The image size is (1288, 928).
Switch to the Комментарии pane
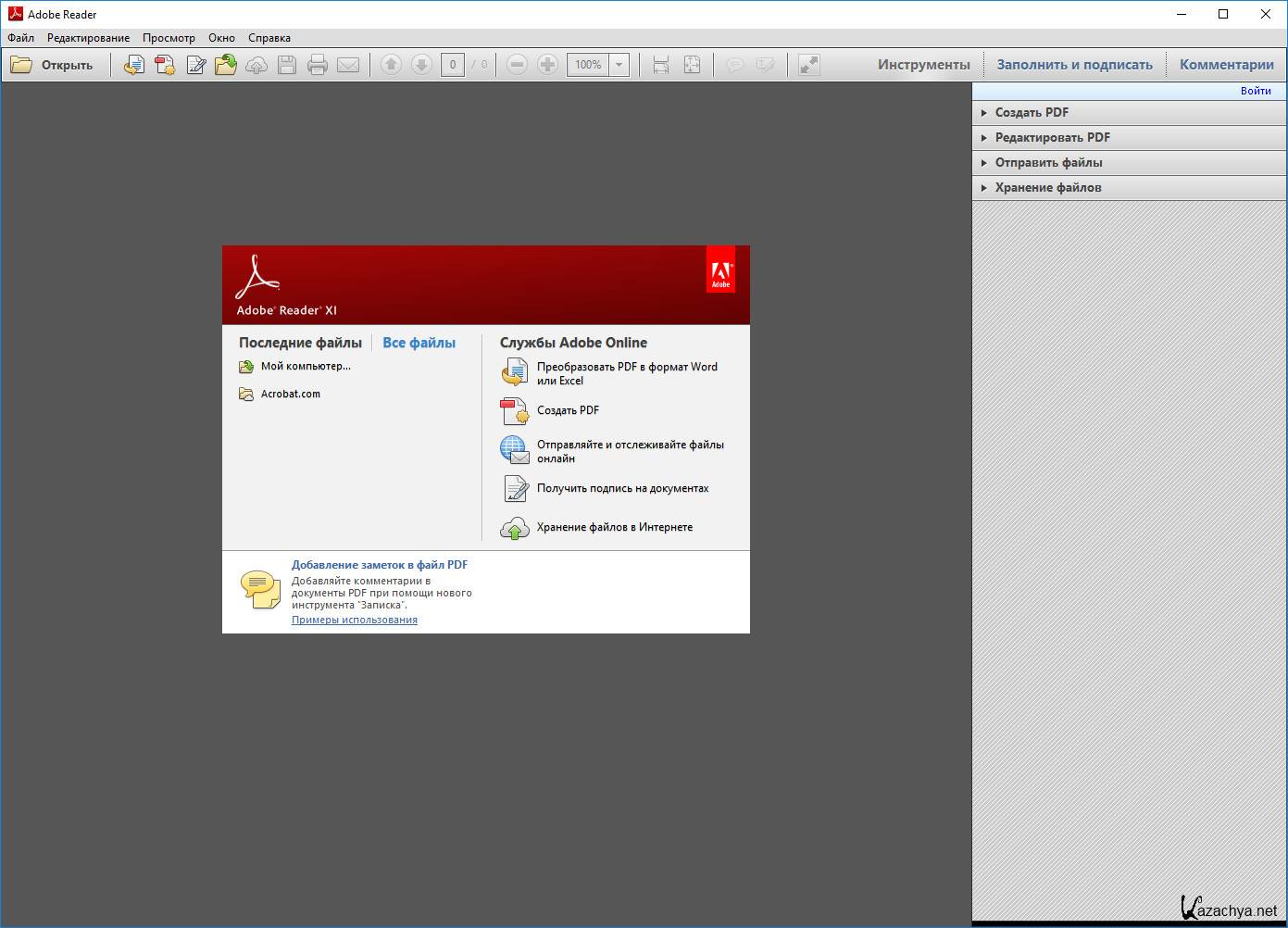click(1227, 65)
